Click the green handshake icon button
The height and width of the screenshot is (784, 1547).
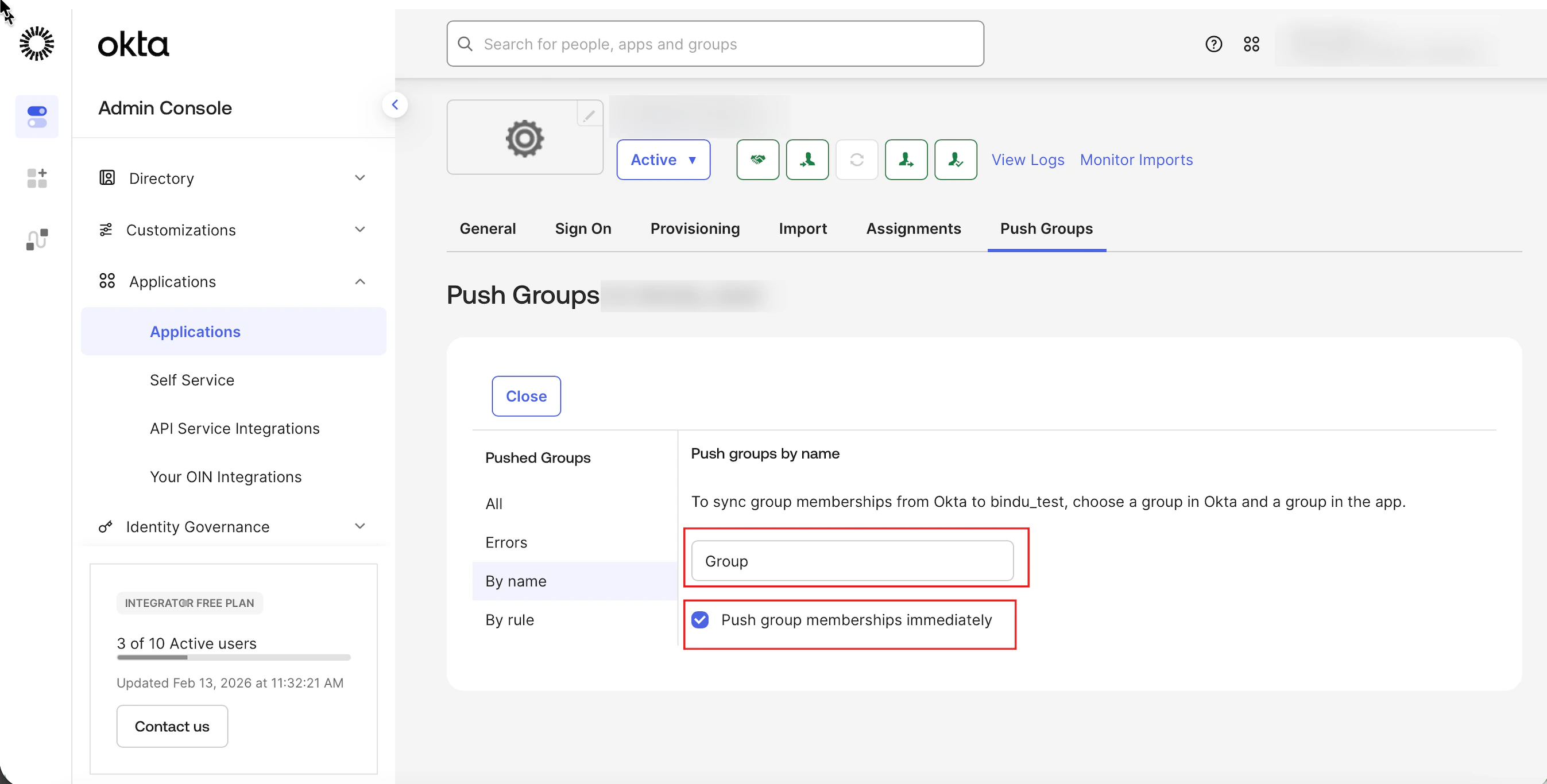tap(757, 160)
